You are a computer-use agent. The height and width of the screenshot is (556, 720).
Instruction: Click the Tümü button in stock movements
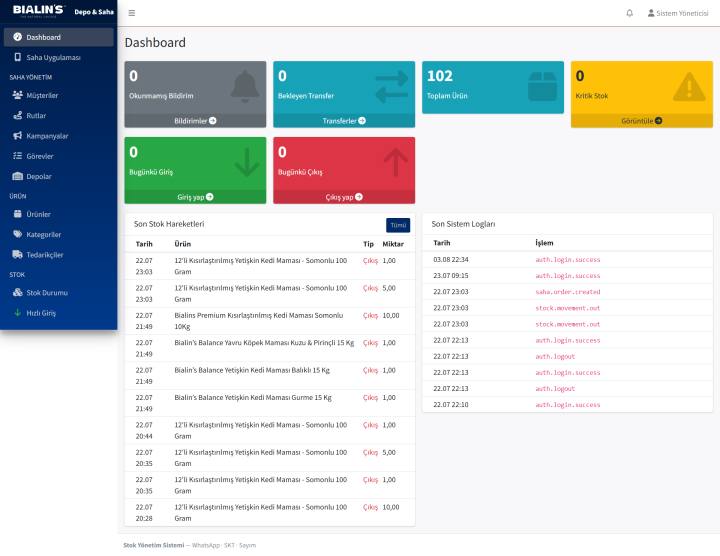click(398, 225)
